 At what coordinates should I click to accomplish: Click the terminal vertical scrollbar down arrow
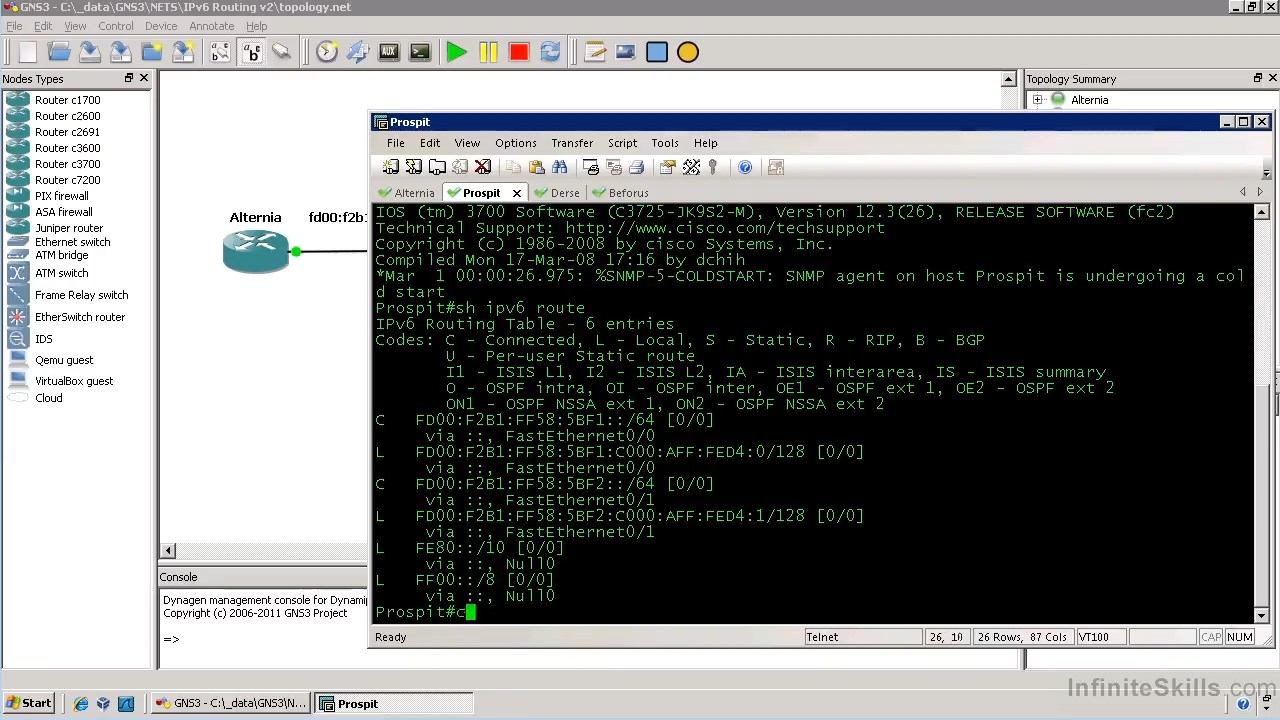tap(1261, 615)
